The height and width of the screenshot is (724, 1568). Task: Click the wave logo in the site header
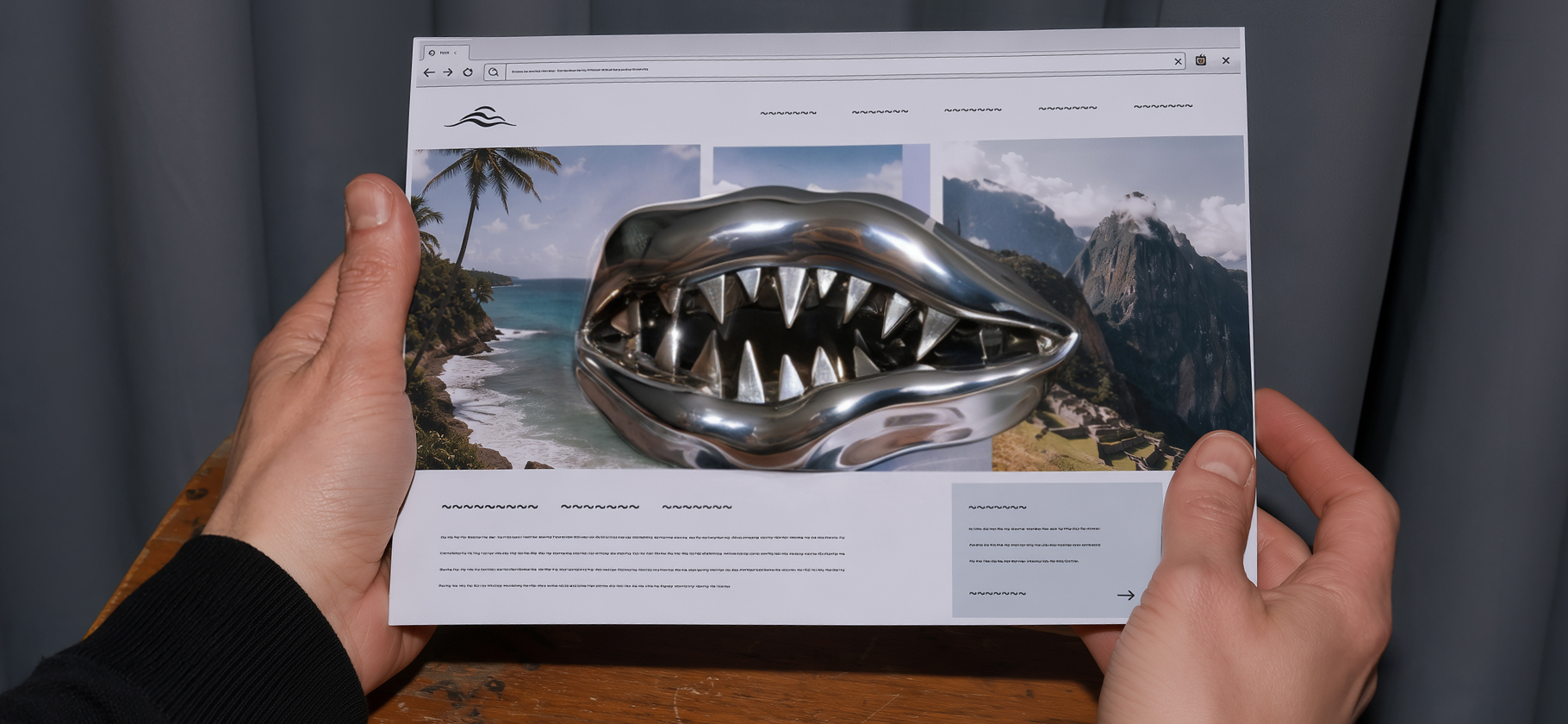(x=480, y=117)
